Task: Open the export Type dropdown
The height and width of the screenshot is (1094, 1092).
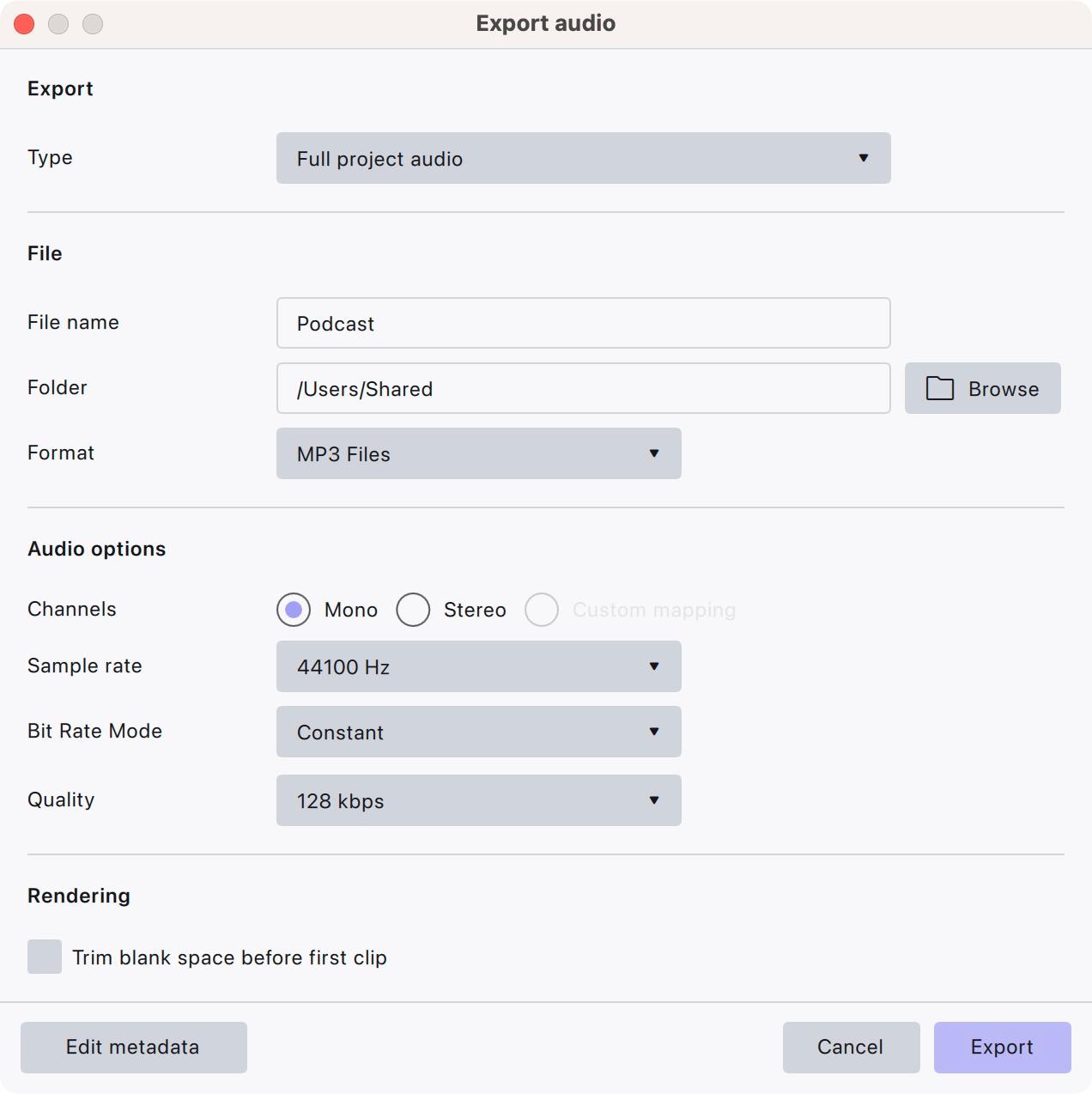Action: click(583, 158)
